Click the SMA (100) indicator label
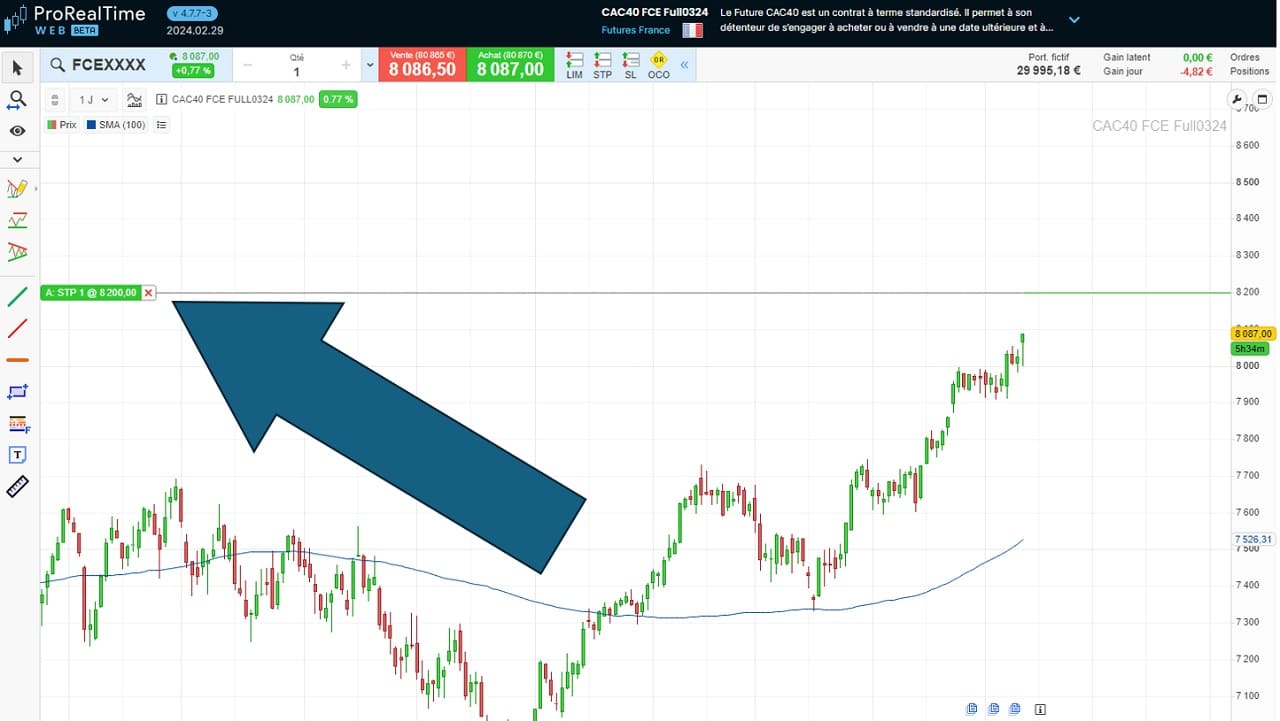This screenshot has width=1280, height=721. click(x=116, y=125)
